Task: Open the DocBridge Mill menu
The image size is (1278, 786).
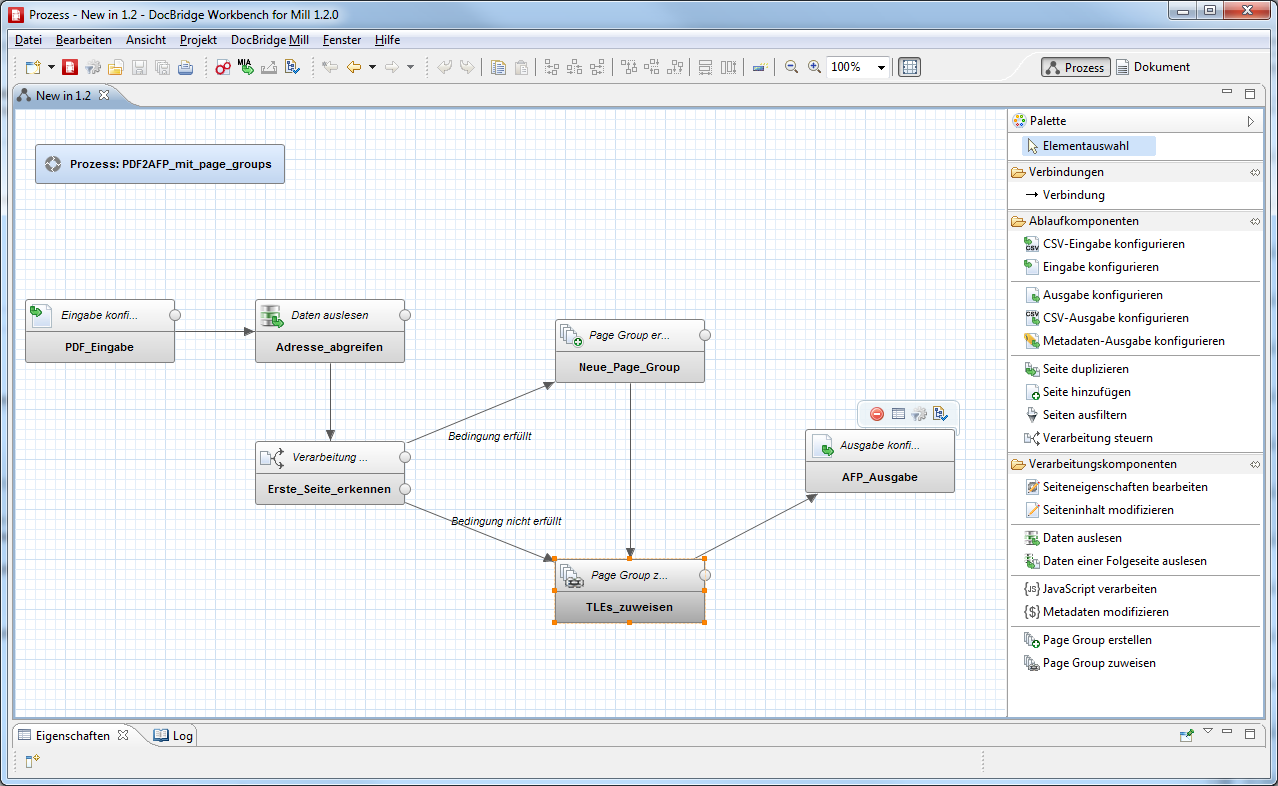Action: (x=269, y=40)
